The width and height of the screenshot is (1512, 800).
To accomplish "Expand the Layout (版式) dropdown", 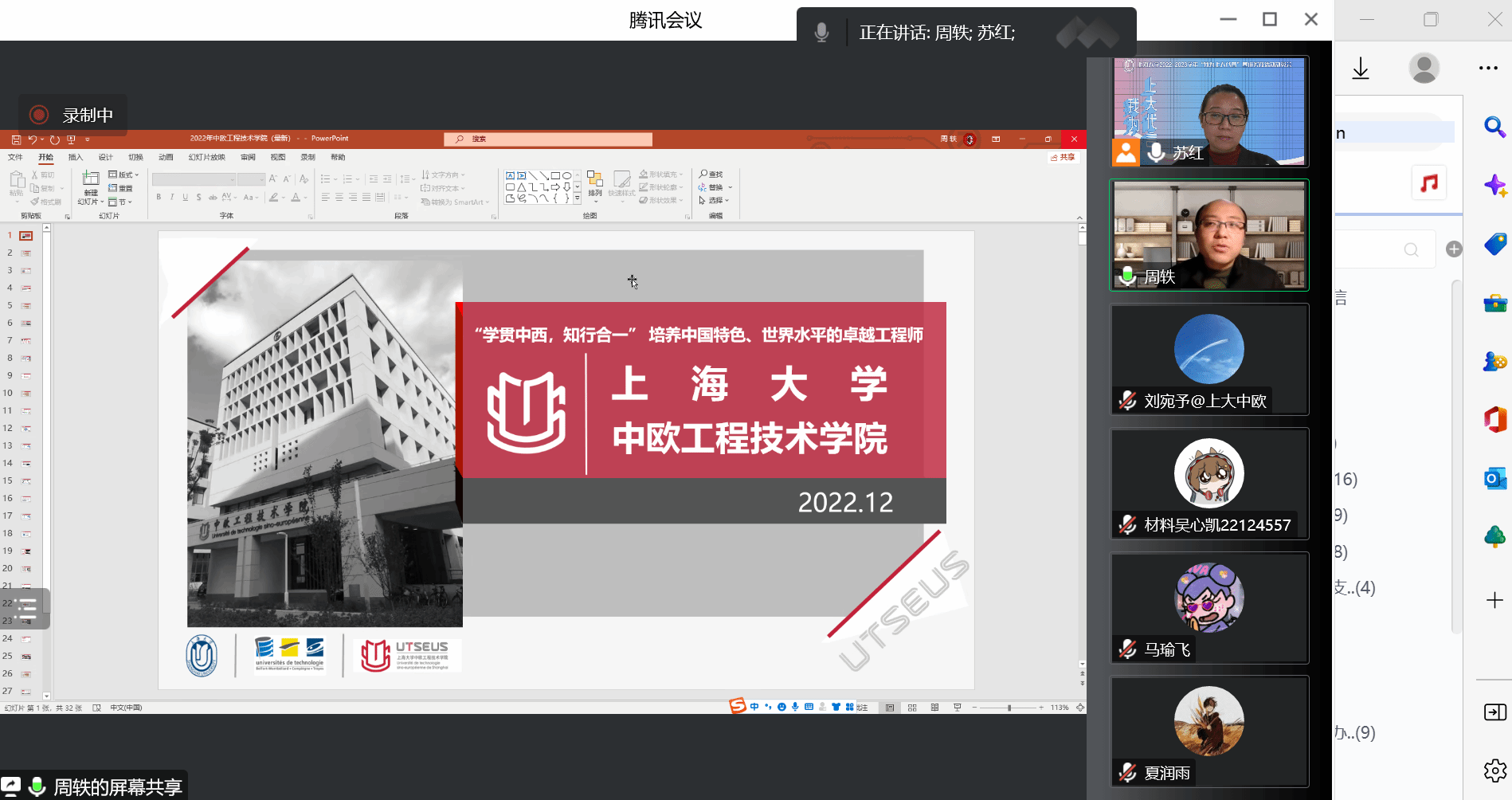I will [x=123, y=175].
